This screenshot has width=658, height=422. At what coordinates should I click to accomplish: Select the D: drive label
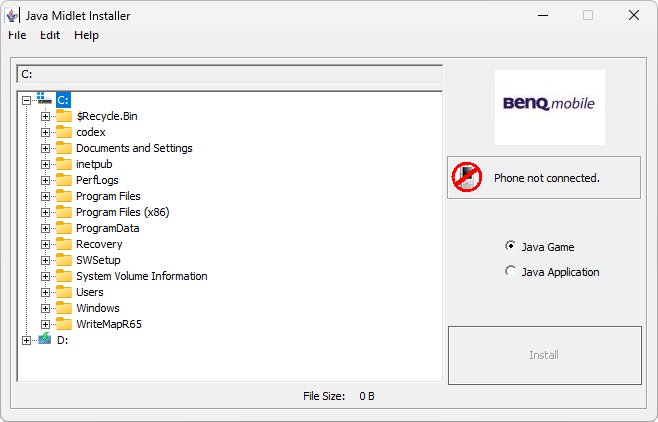[63, 340]
